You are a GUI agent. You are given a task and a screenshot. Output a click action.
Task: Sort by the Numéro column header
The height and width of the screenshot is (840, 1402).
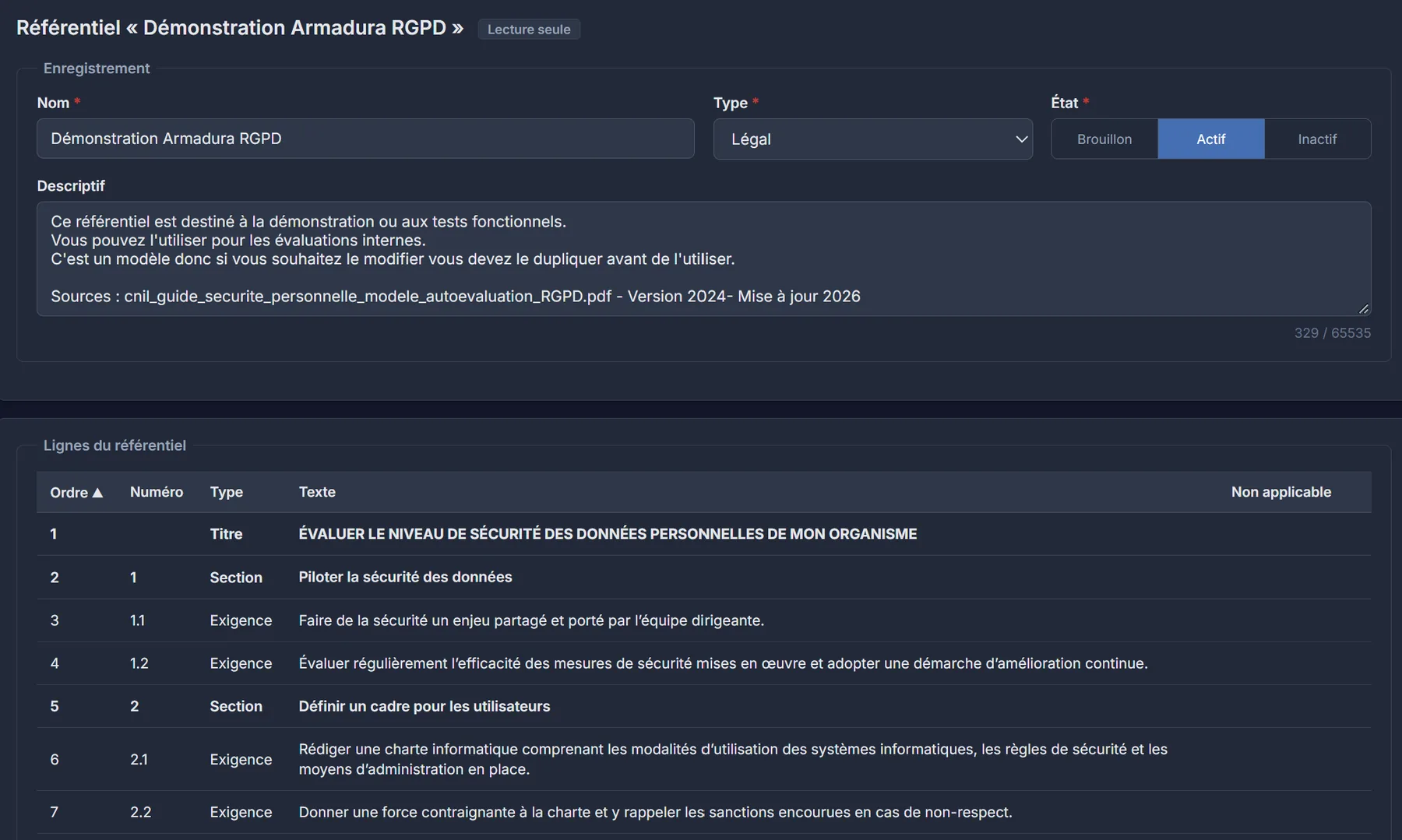157,492
